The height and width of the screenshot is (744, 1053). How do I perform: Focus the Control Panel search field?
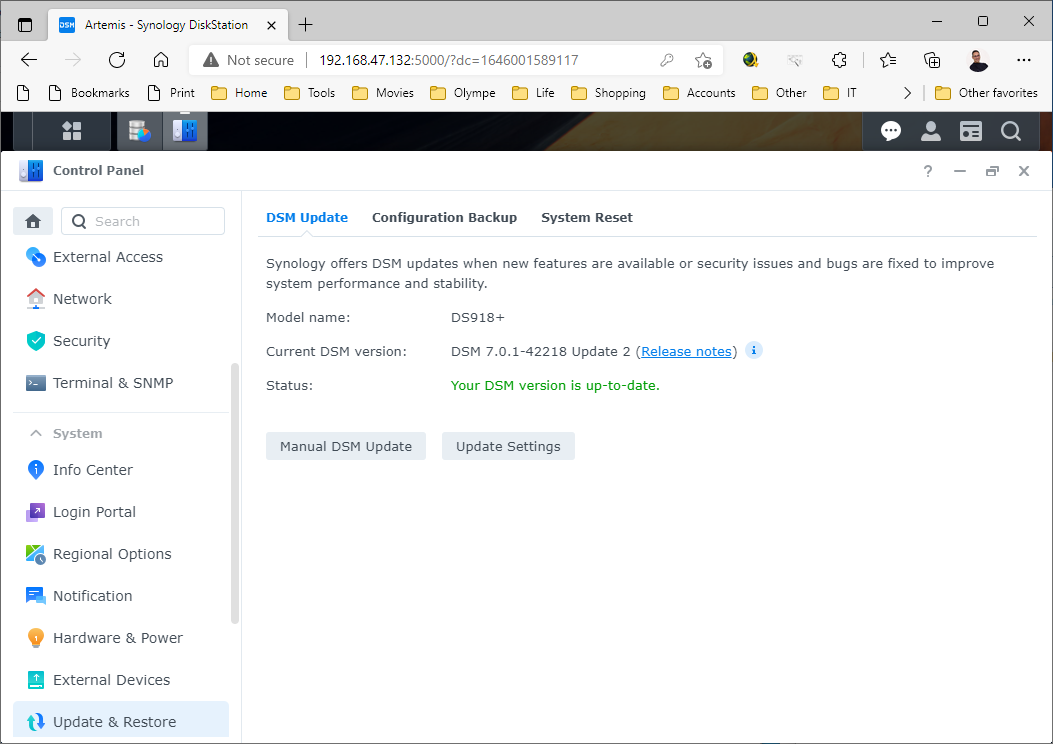point(143,221)
